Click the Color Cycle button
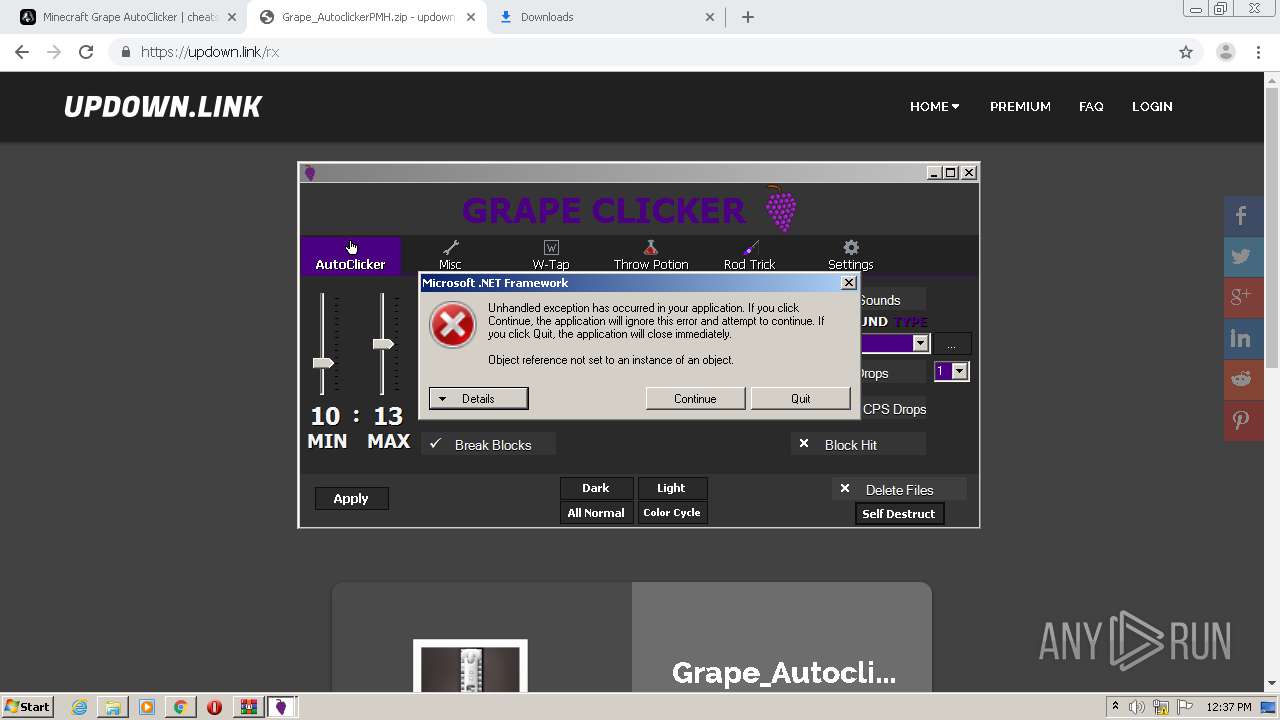The height and width of the screenshot is (720, 1280). [671, 513]
